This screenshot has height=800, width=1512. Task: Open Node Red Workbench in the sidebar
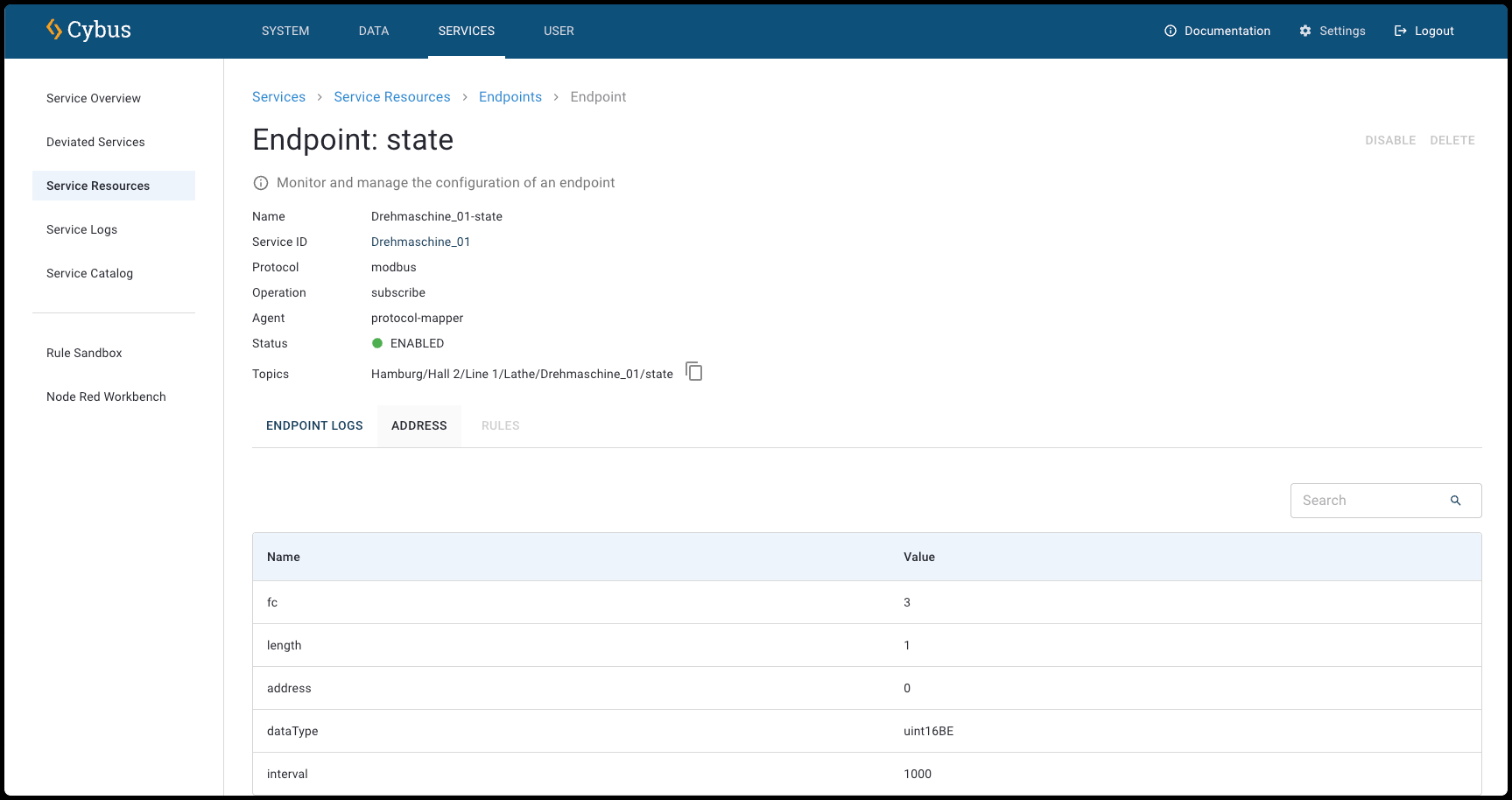click(106, 396)
